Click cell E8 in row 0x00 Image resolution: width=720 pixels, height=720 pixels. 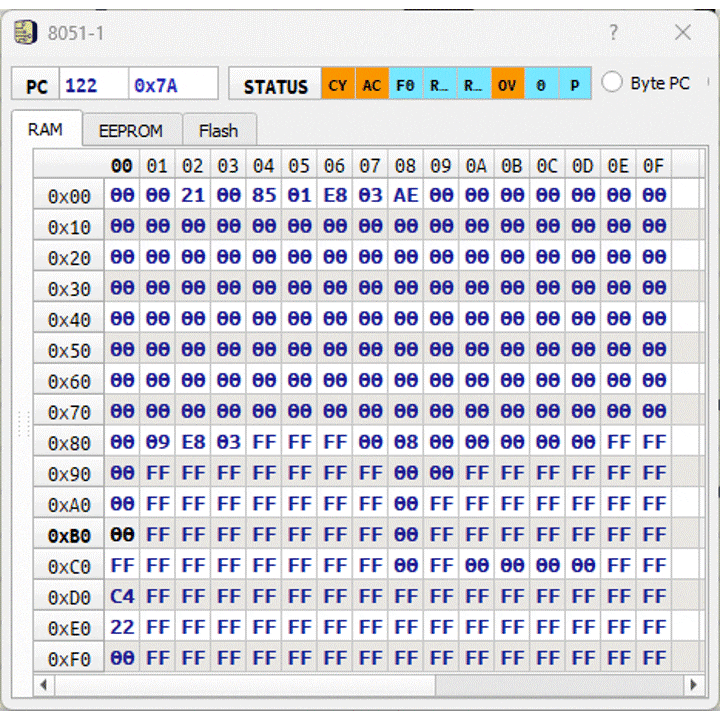click(335, 196)
